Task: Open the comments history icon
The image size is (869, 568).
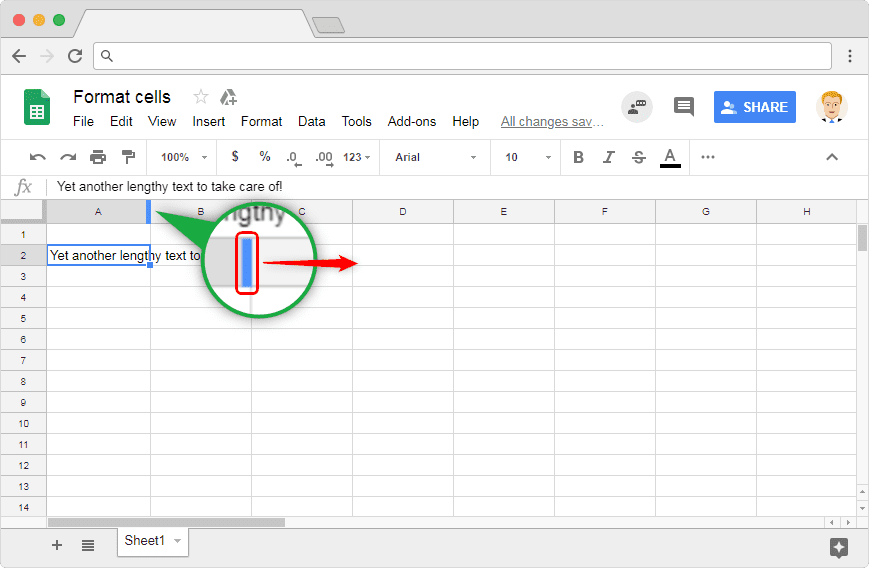Action: (684, 106)
